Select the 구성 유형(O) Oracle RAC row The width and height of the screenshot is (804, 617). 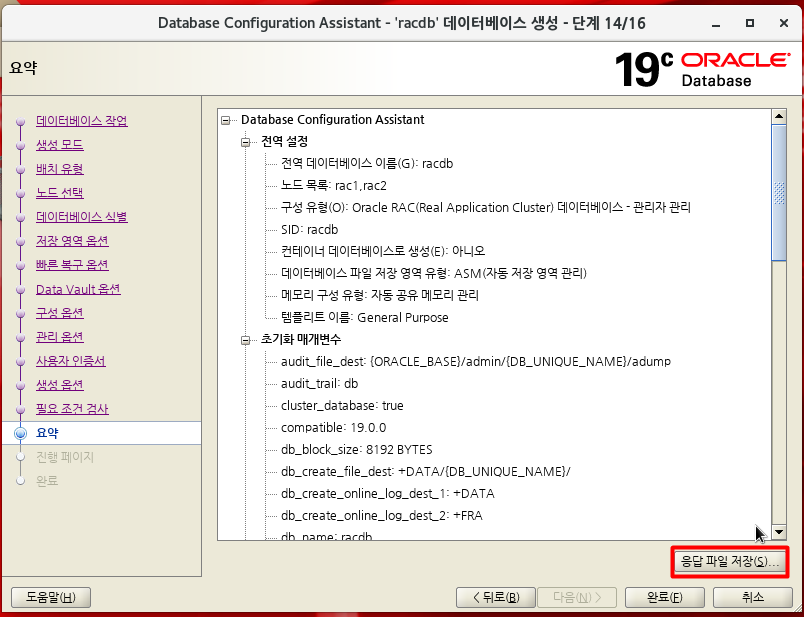486,208
